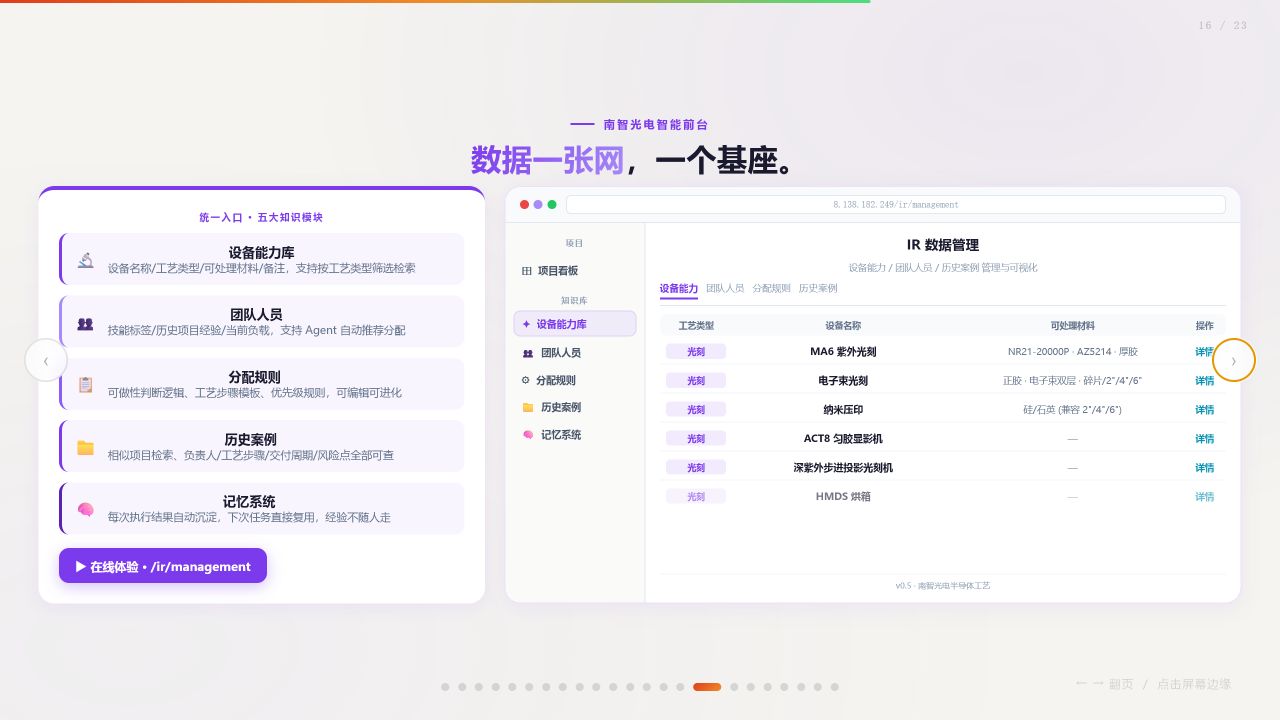Image resolution: width=1280 pixels, height=720 pixels.
Task: Click the microscope icon beside 设备能力库
Action: (x=86, y=260)
